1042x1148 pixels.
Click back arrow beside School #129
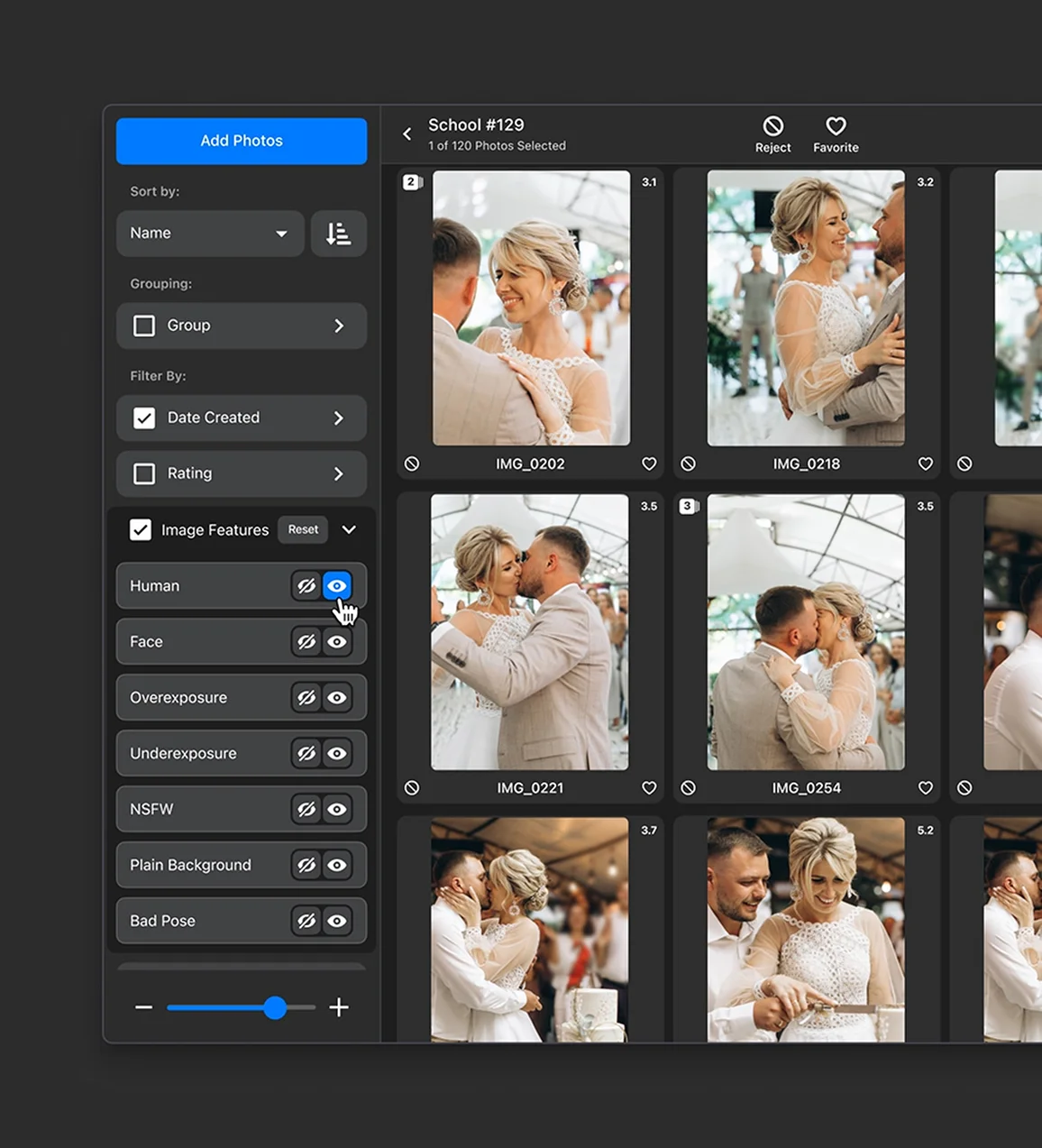(407, 134)
